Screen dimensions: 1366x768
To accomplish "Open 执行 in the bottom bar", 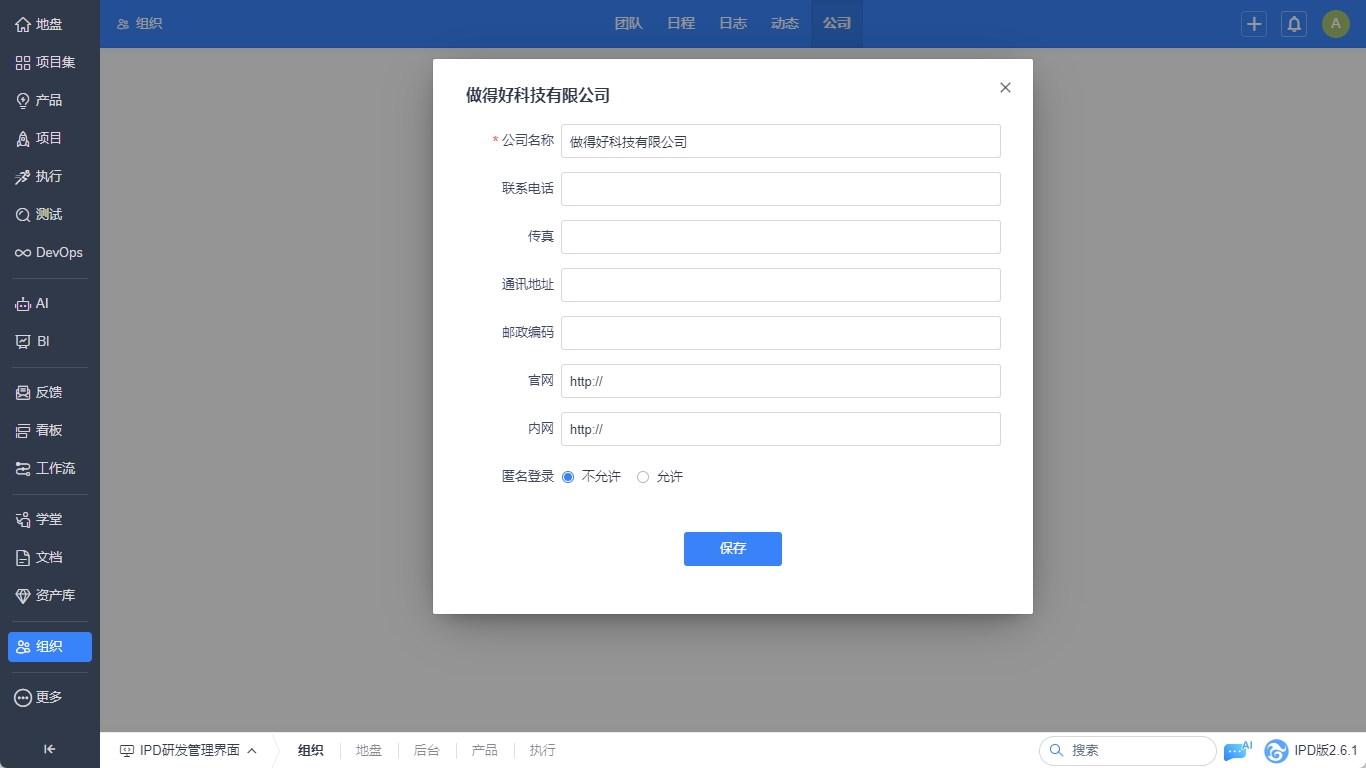I will pyautogui.click(x=543, y=750).
